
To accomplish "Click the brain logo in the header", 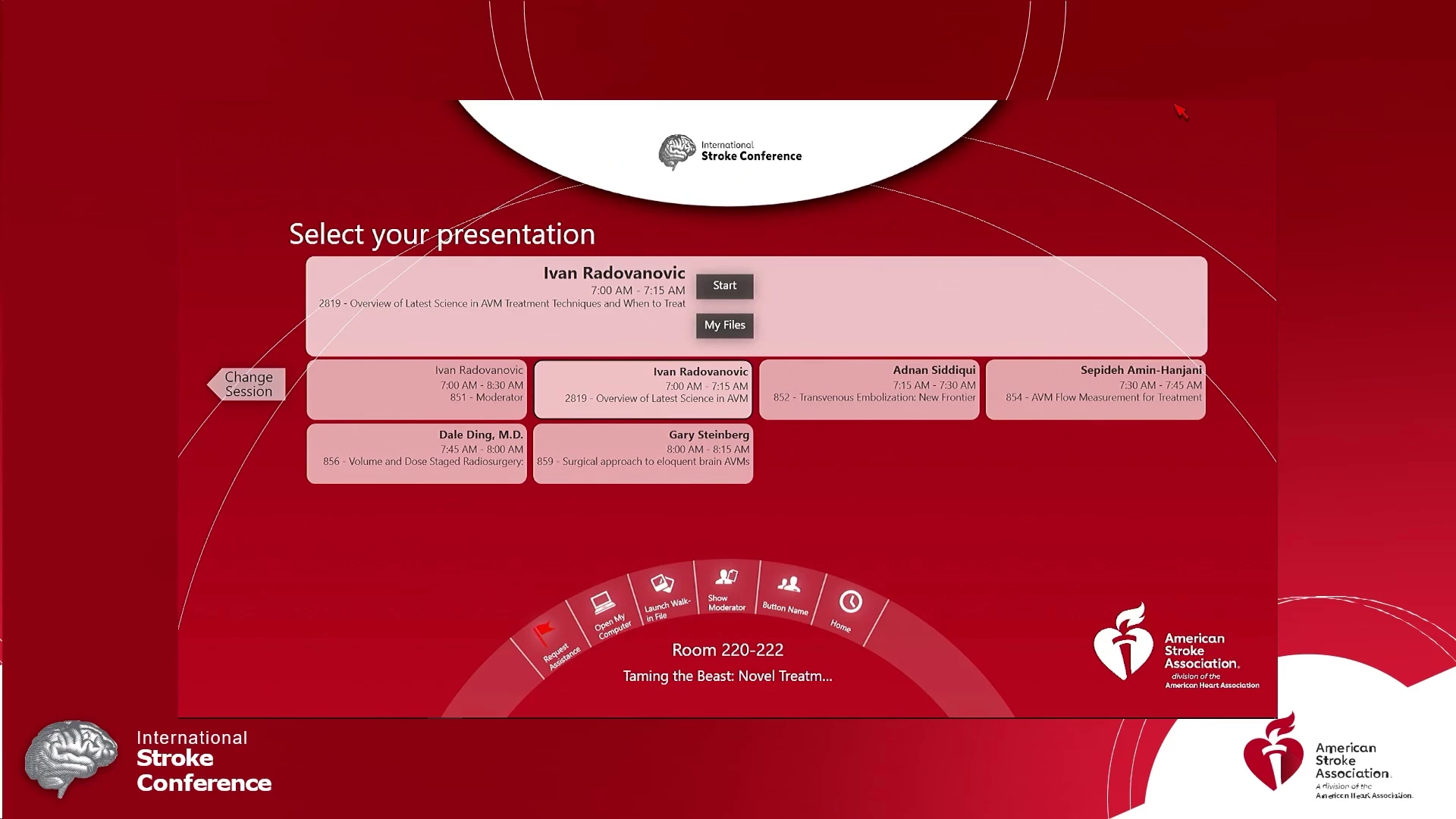I will point(676,152).
